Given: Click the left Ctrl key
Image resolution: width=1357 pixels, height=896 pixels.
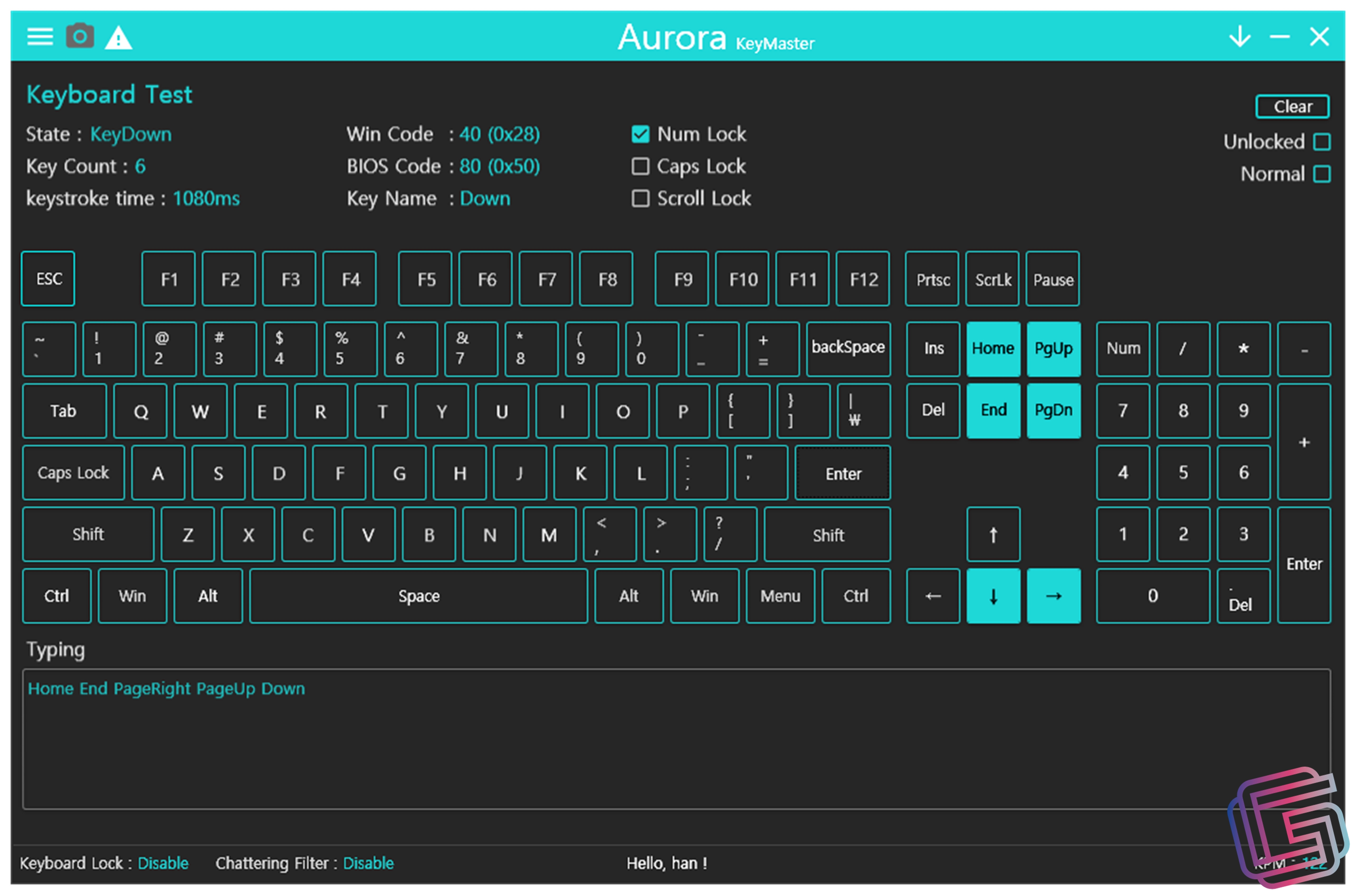Looking at the screenshot, I should click(x=57, y=596).
